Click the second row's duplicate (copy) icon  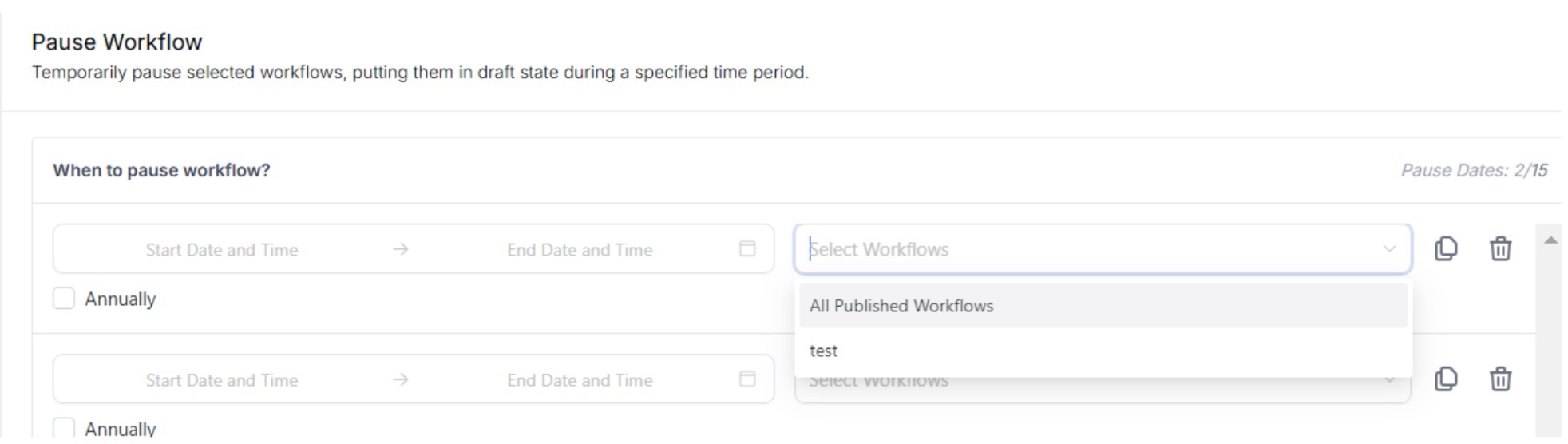point(1446,379)
